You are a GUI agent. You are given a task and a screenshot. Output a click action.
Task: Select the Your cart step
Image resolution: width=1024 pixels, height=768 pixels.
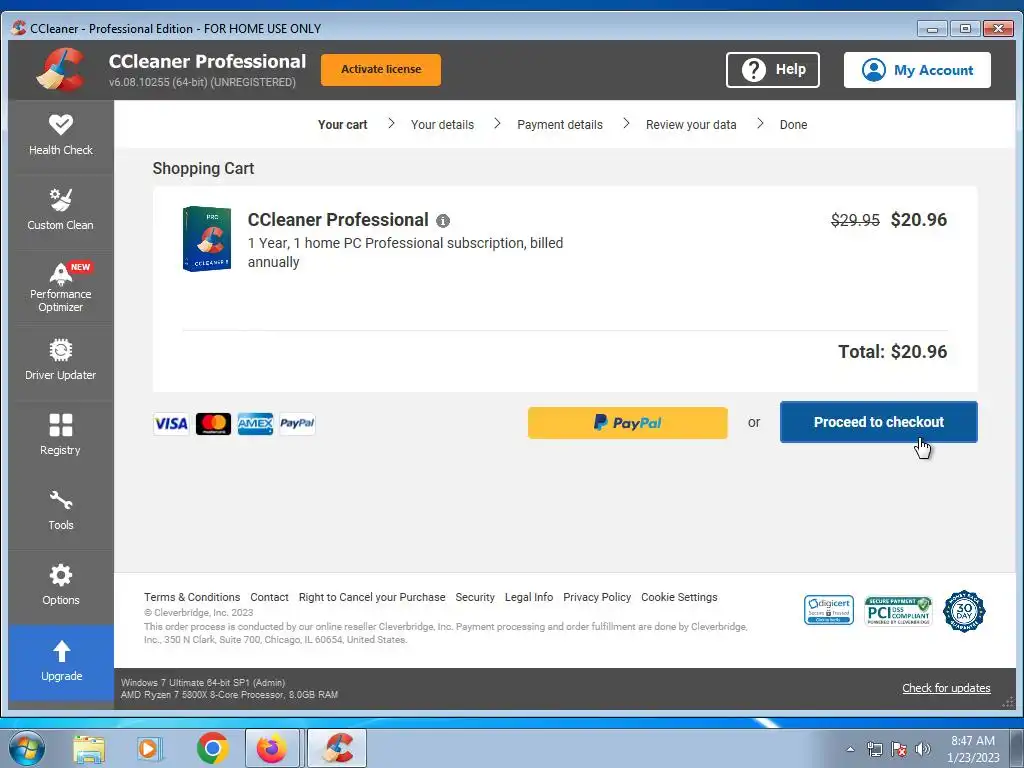click(x=342, y=125)
